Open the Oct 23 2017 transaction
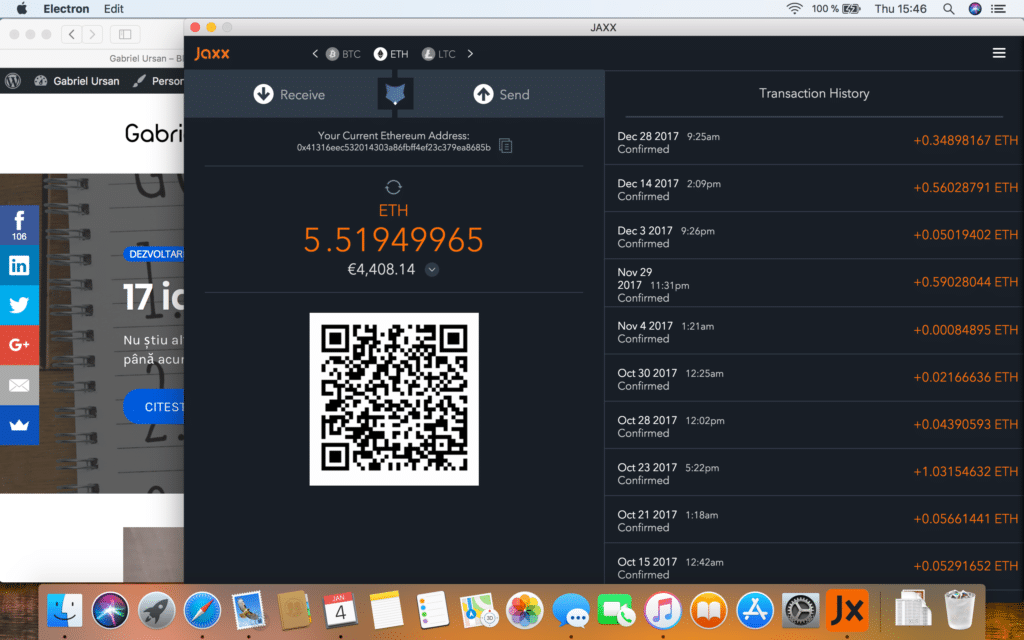 tap(814, 472)
